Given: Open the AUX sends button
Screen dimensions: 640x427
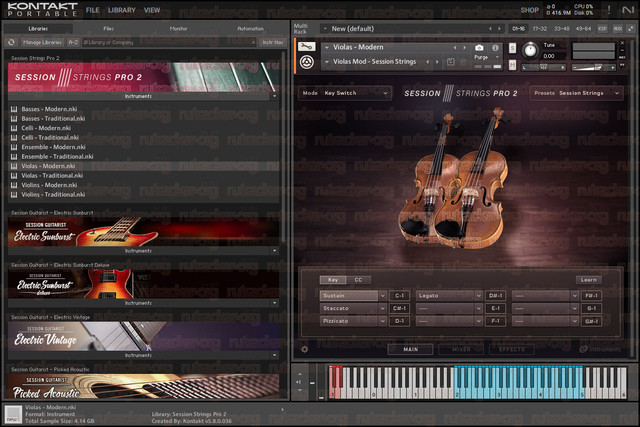Looking at the screenshot, I should click(618, 29).
